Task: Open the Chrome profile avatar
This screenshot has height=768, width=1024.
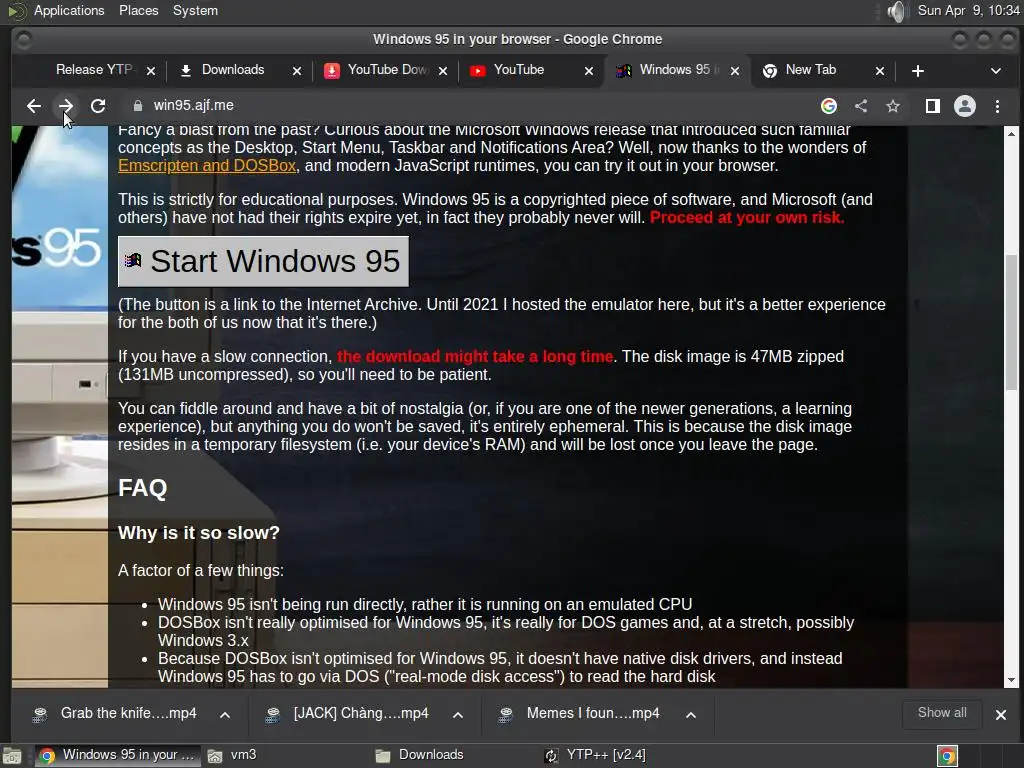Action: [965, 106]
